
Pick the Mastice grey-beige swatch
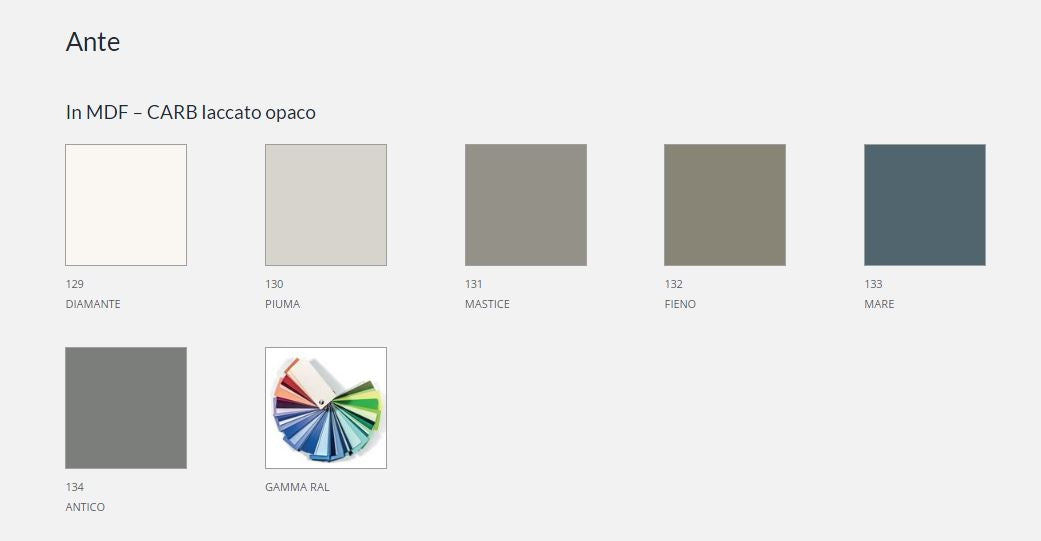(x=526, y=205)
